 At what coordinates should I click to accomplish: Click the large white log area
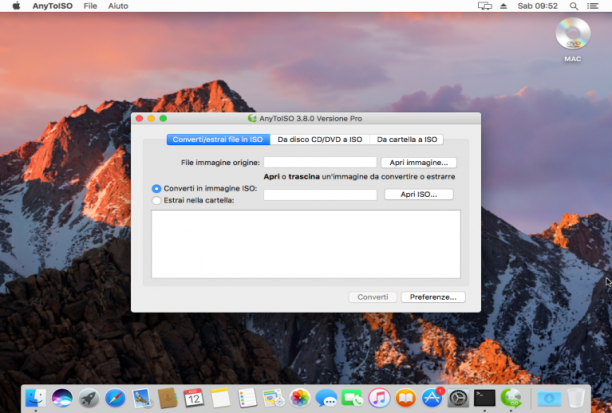pos(306,244)
